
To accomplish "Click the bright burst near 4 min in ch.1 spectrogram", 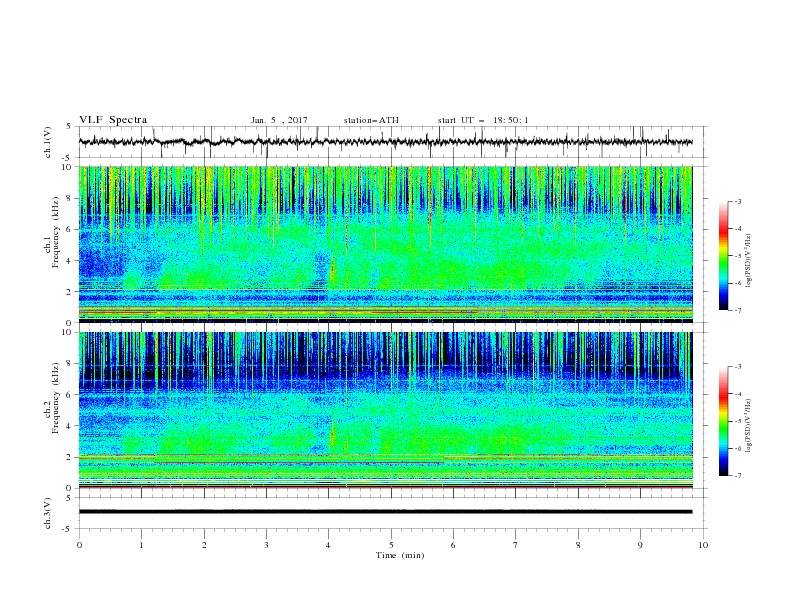I will (x=332, y=270).
